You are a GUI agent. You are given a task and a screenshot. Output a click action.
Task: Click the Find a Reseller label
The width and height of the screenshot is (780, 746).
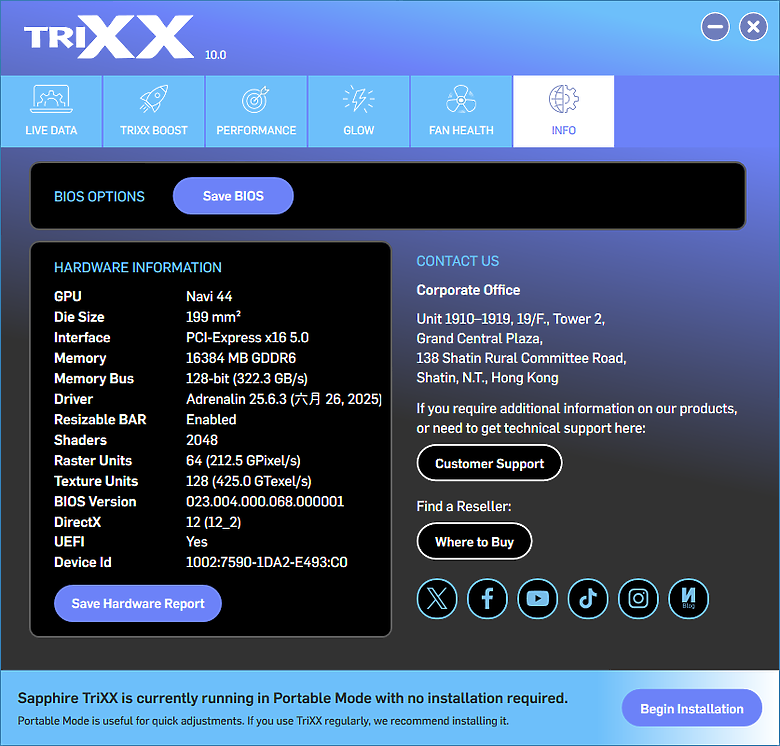[x=464, y=506]
